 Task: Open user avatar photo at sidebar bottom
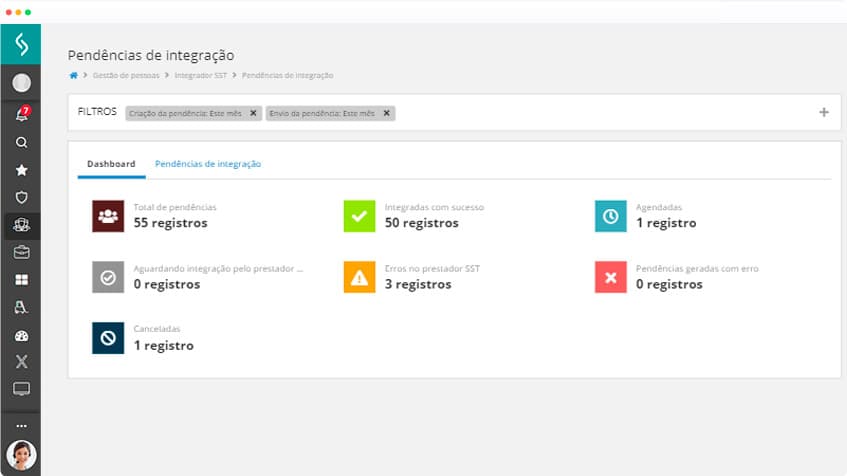click(x=21, y=455)
